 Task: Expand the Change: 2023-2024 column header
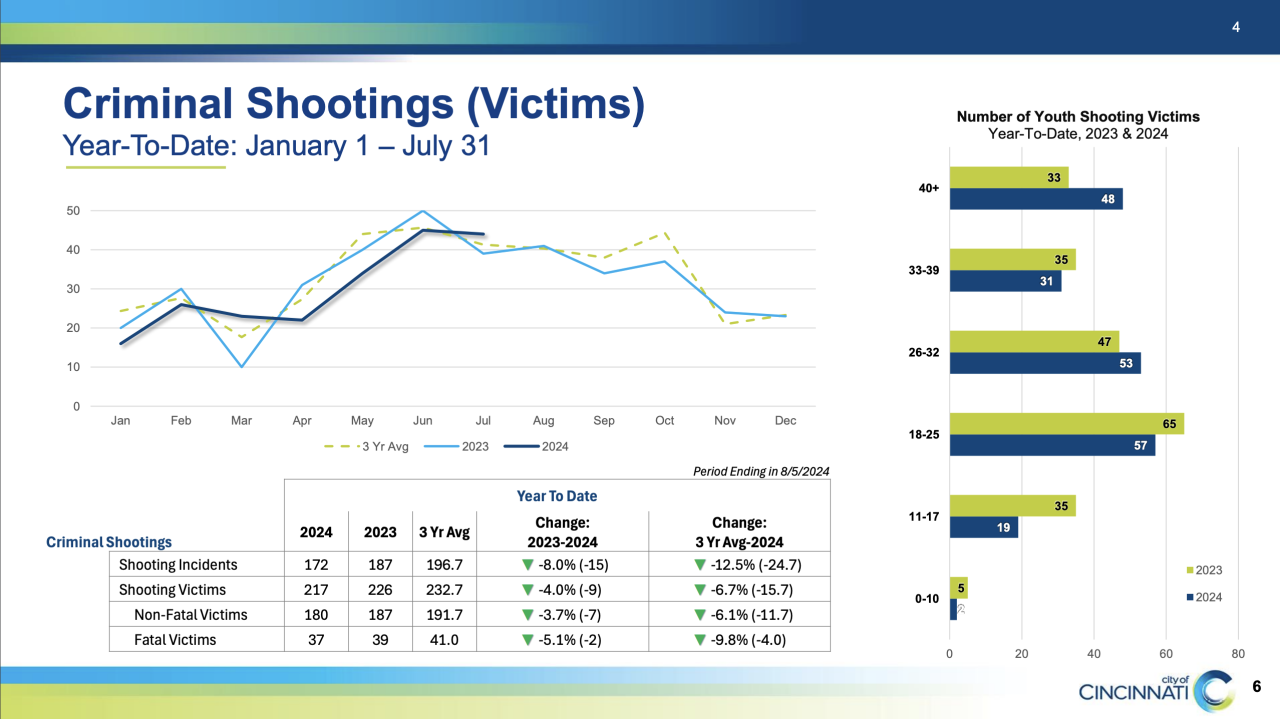(x=562, y=530)
